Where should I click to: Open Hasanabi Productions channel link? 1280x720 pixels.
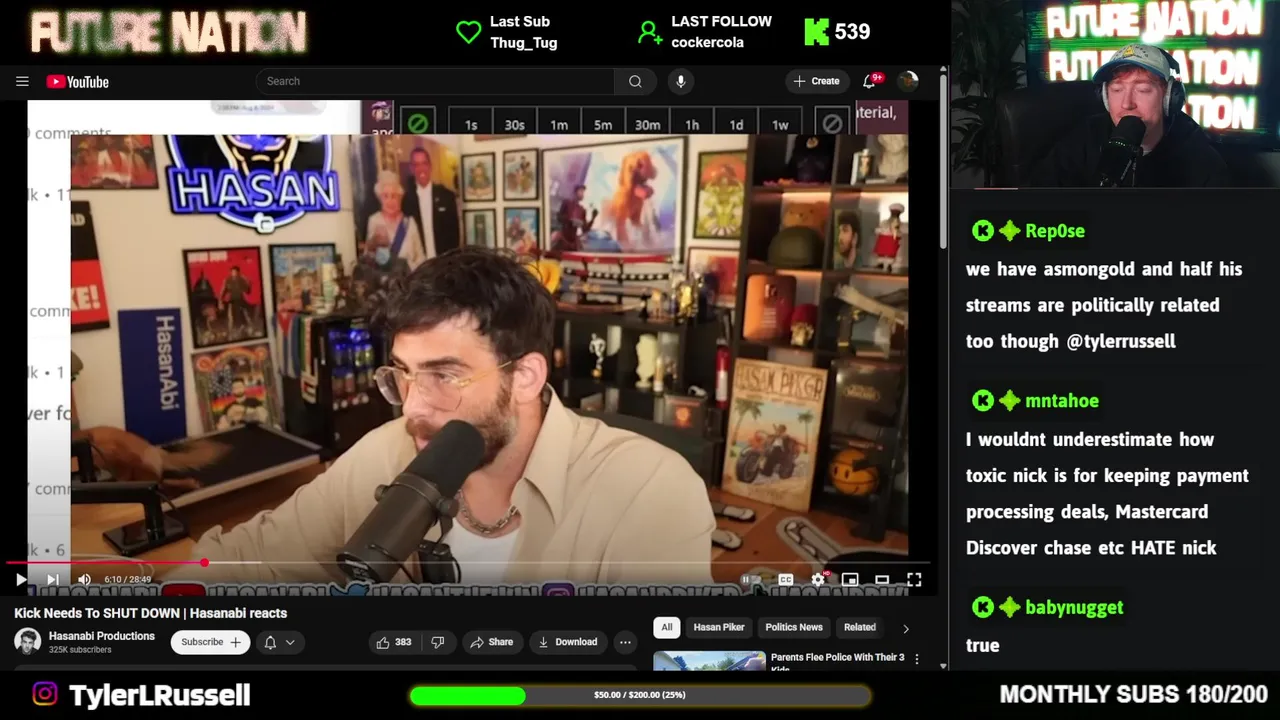pos(102,636)
